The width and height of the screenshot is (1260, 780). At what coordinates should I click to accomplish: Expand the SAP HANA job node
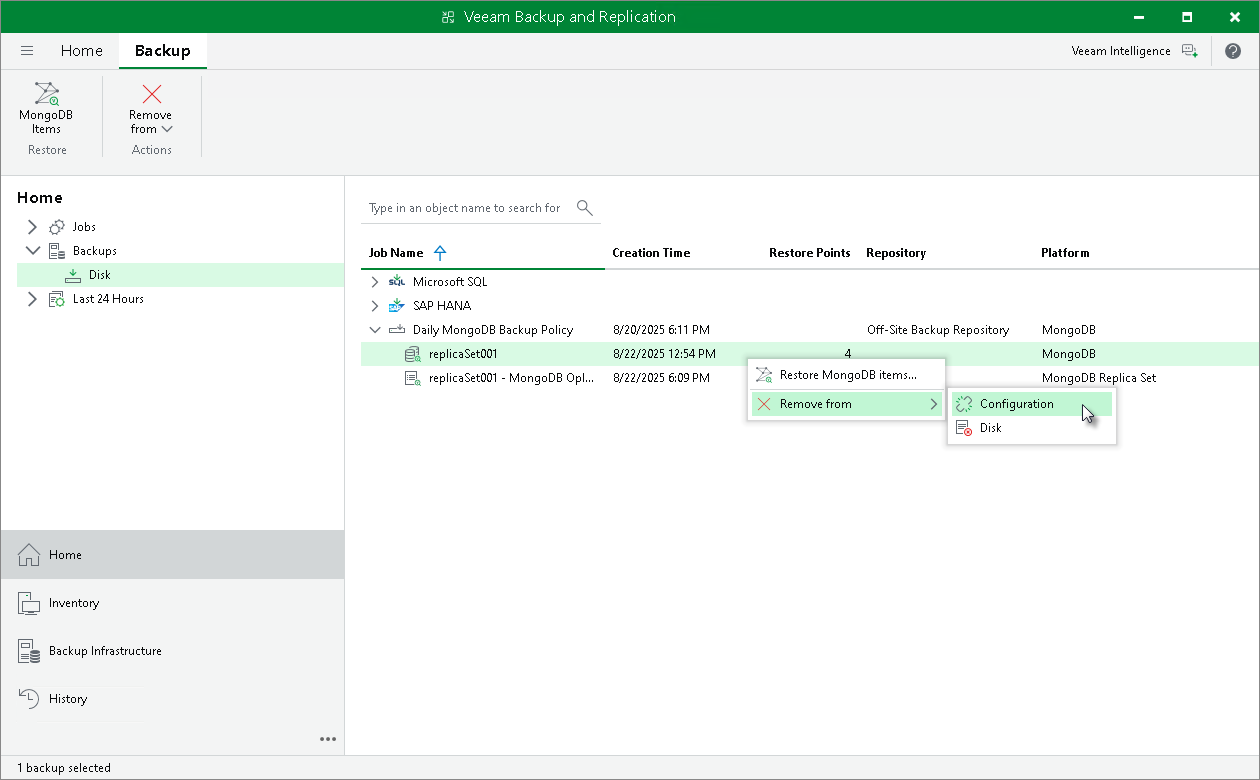375,305
